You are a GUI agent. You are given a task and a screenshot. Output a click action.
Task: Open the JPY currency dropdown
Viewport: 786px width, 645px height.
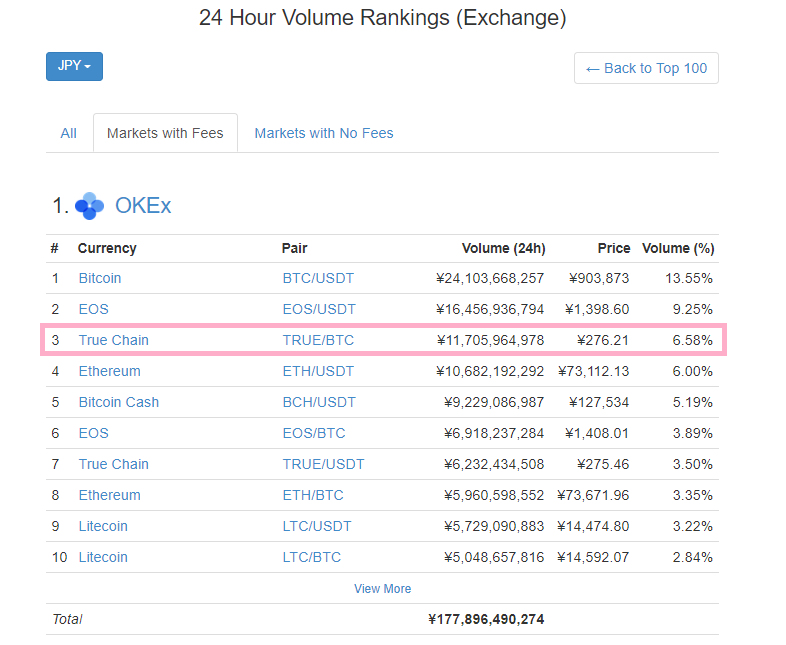[x=74, y=66]
